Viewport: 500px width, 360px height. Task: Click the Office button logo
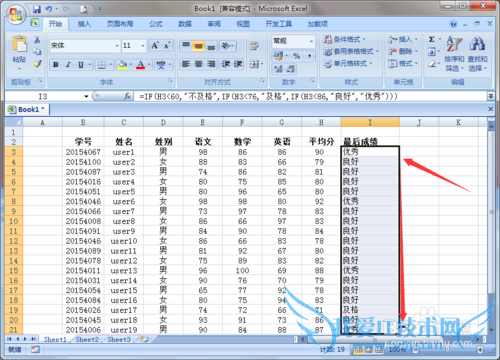click(x=16, y=14)
